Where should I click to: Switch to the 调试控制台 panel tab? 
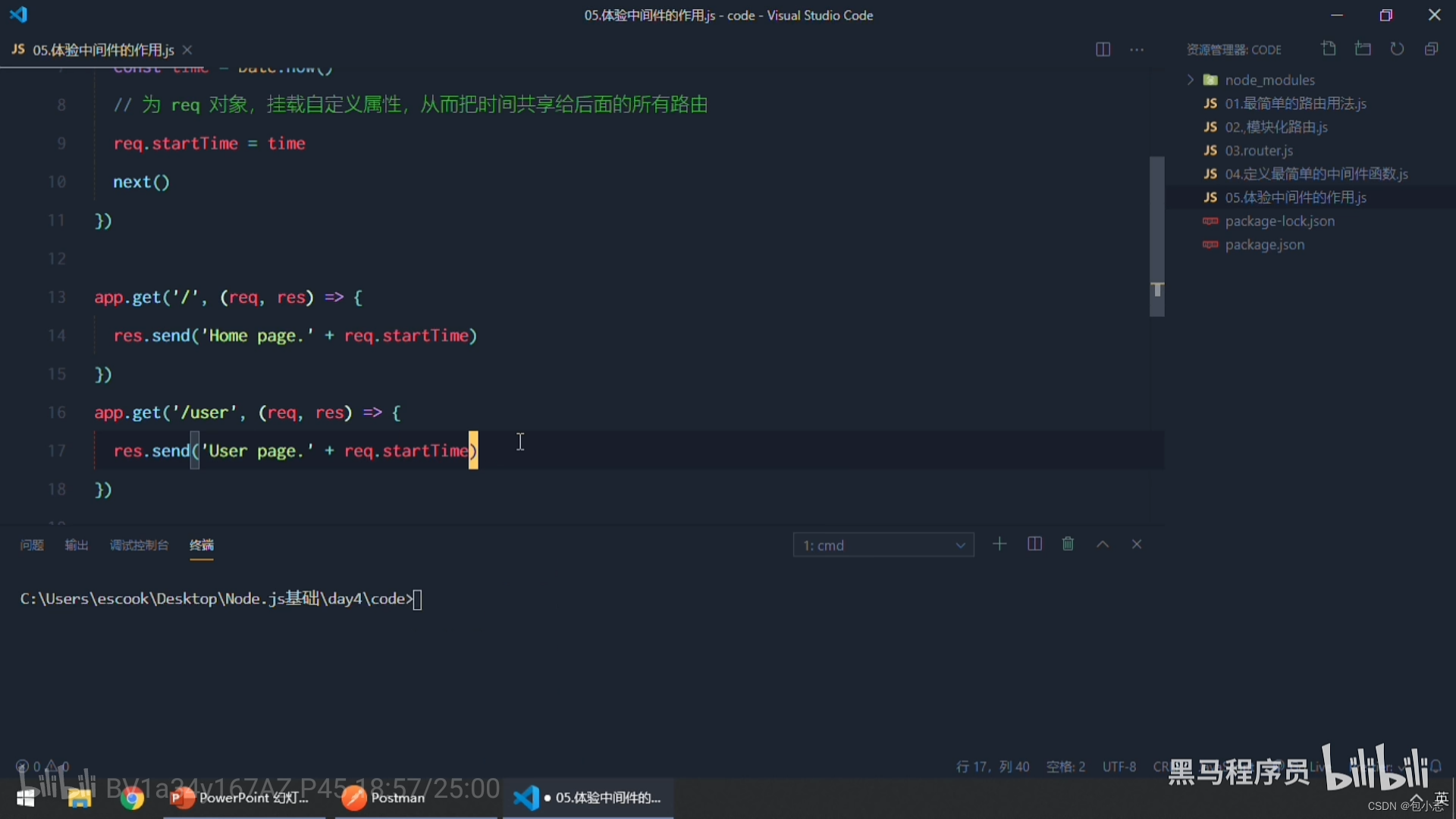(x=139, y=545)
